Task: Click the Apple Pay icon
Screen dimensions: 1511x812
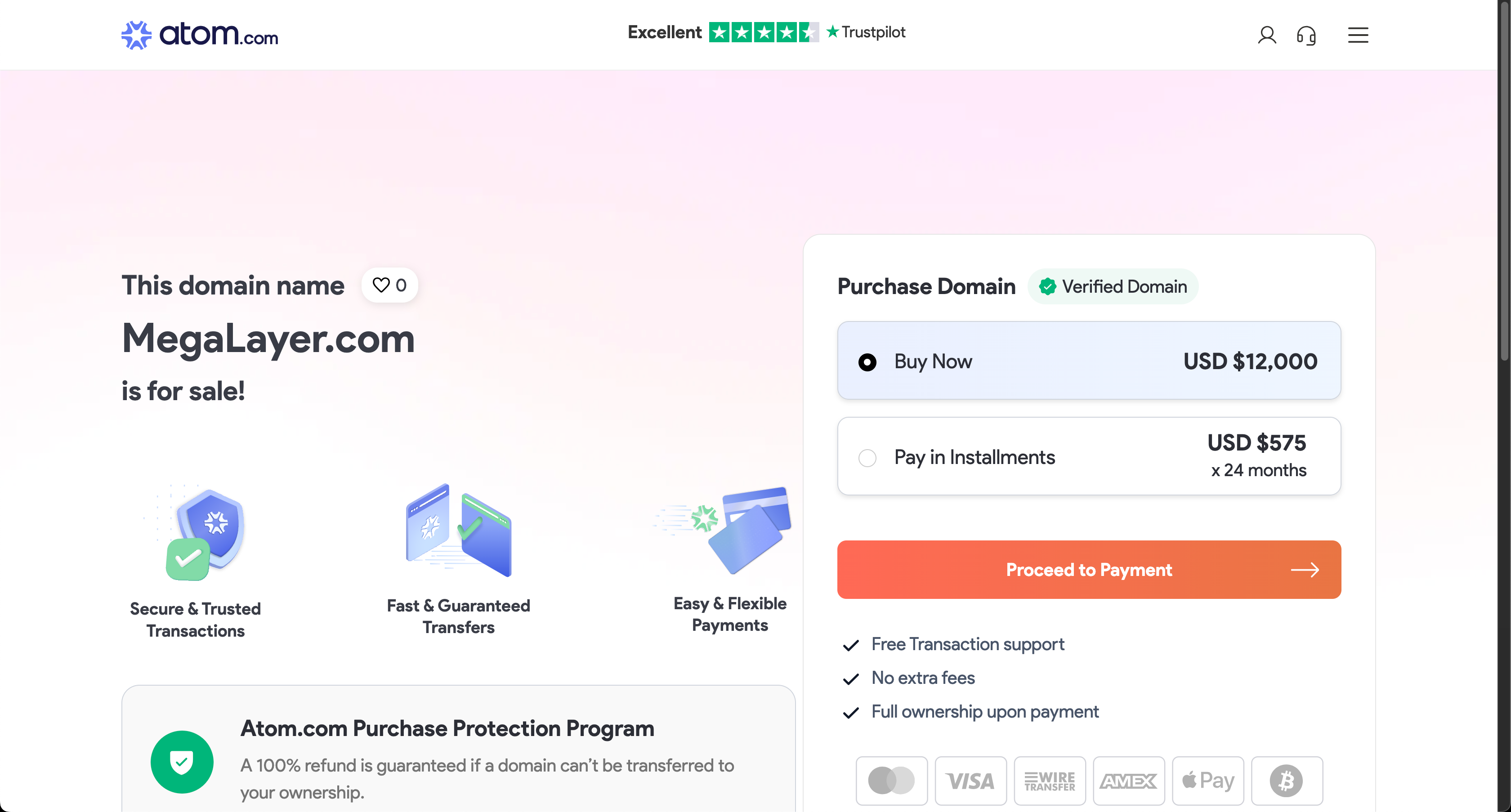Action: [1208, 781]
